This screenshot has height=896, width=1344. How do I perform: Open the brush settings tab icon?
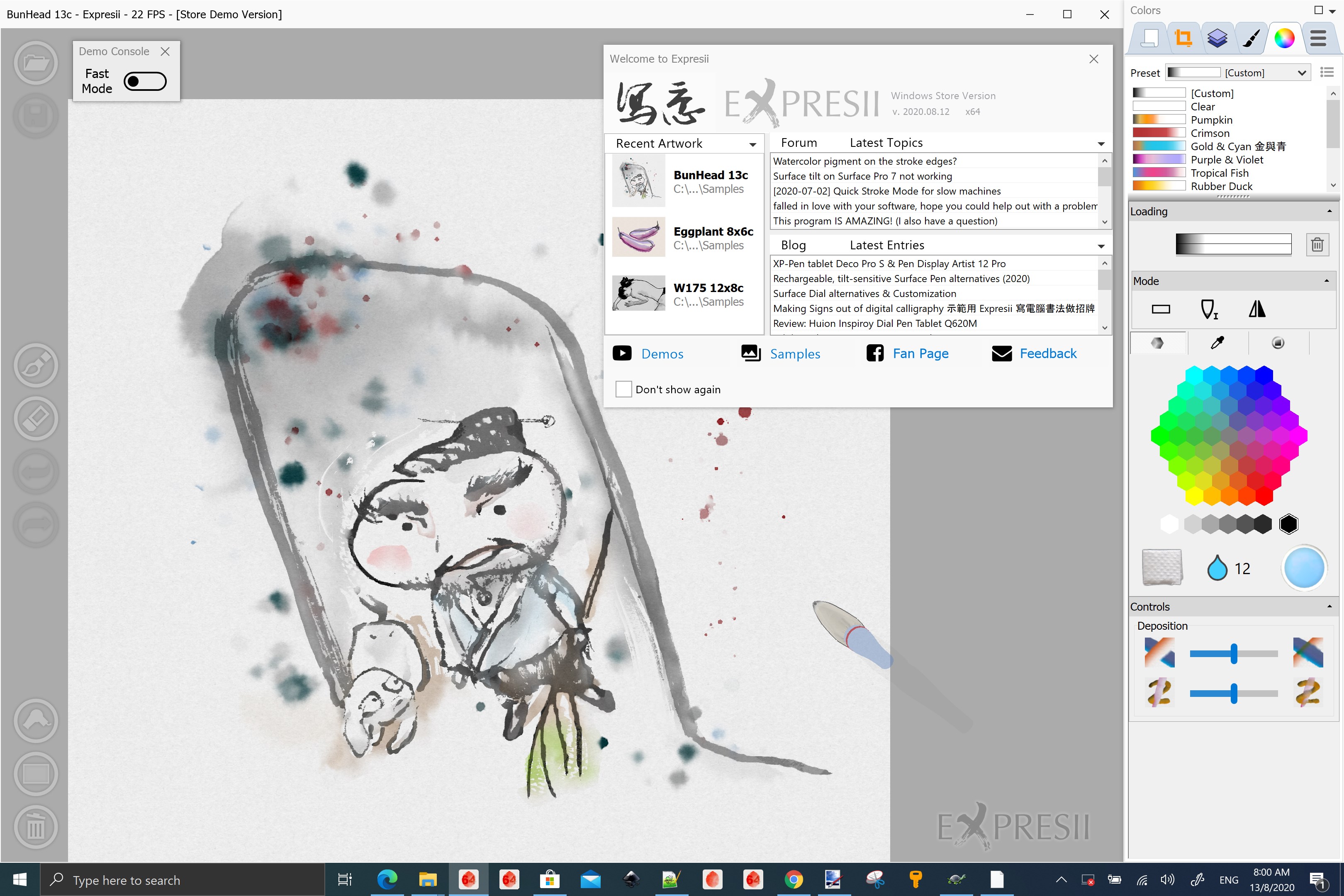pyautogui.click(x=1251, y=39)
